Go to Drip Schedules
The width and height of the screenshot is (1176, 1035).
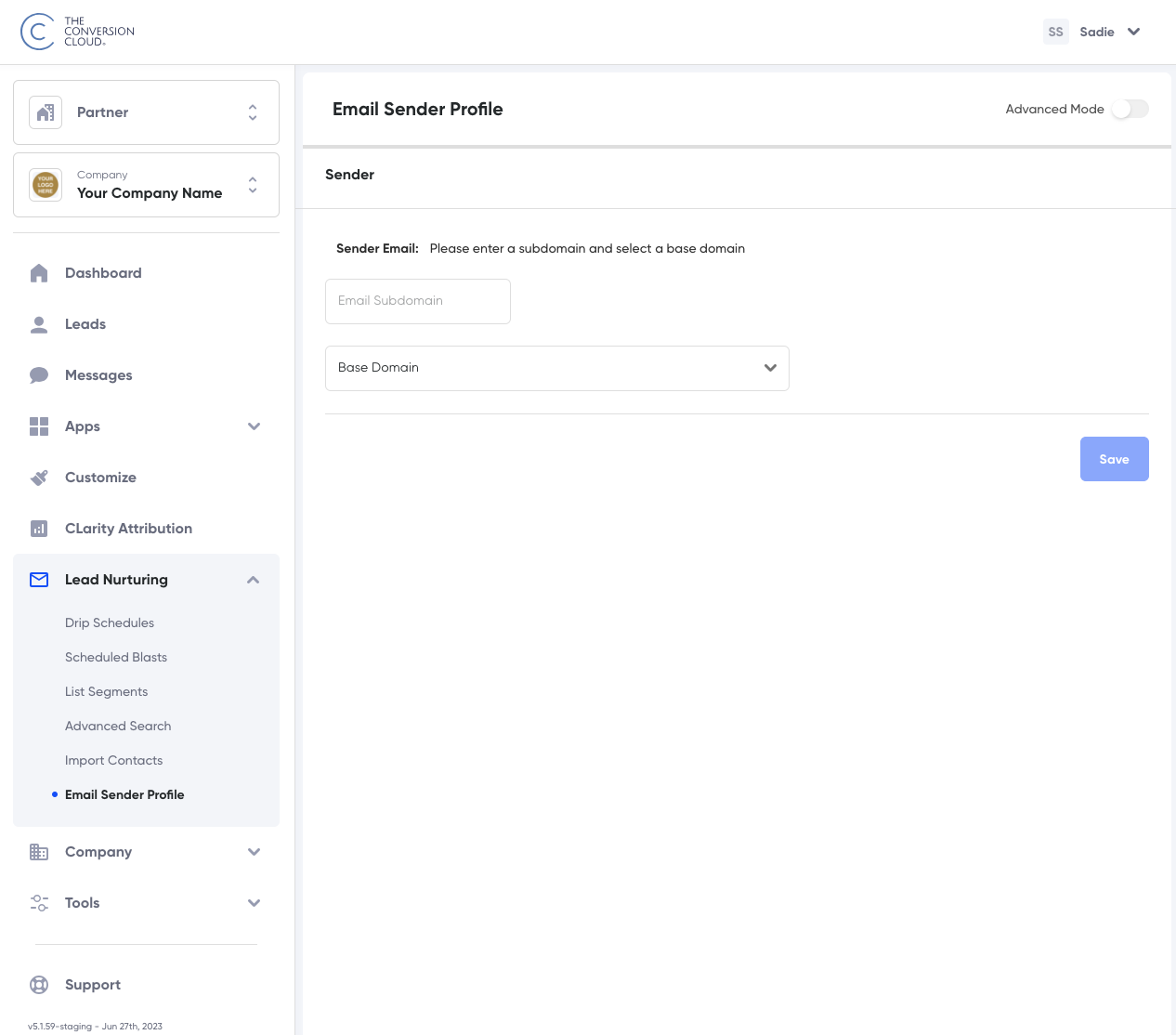[x=110, y=622]
